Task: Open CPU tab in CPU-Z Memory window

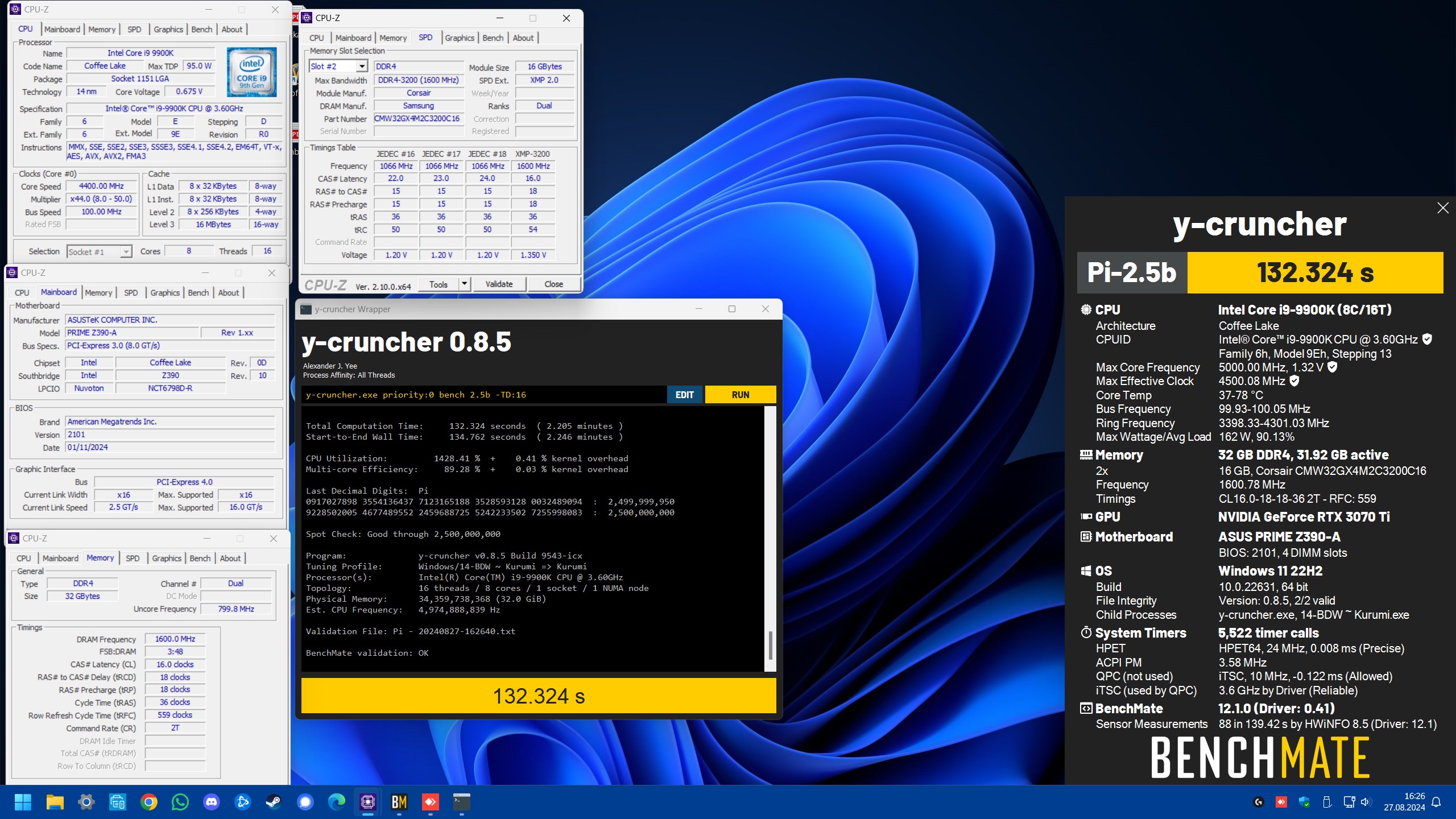Action: pos(24,559)
